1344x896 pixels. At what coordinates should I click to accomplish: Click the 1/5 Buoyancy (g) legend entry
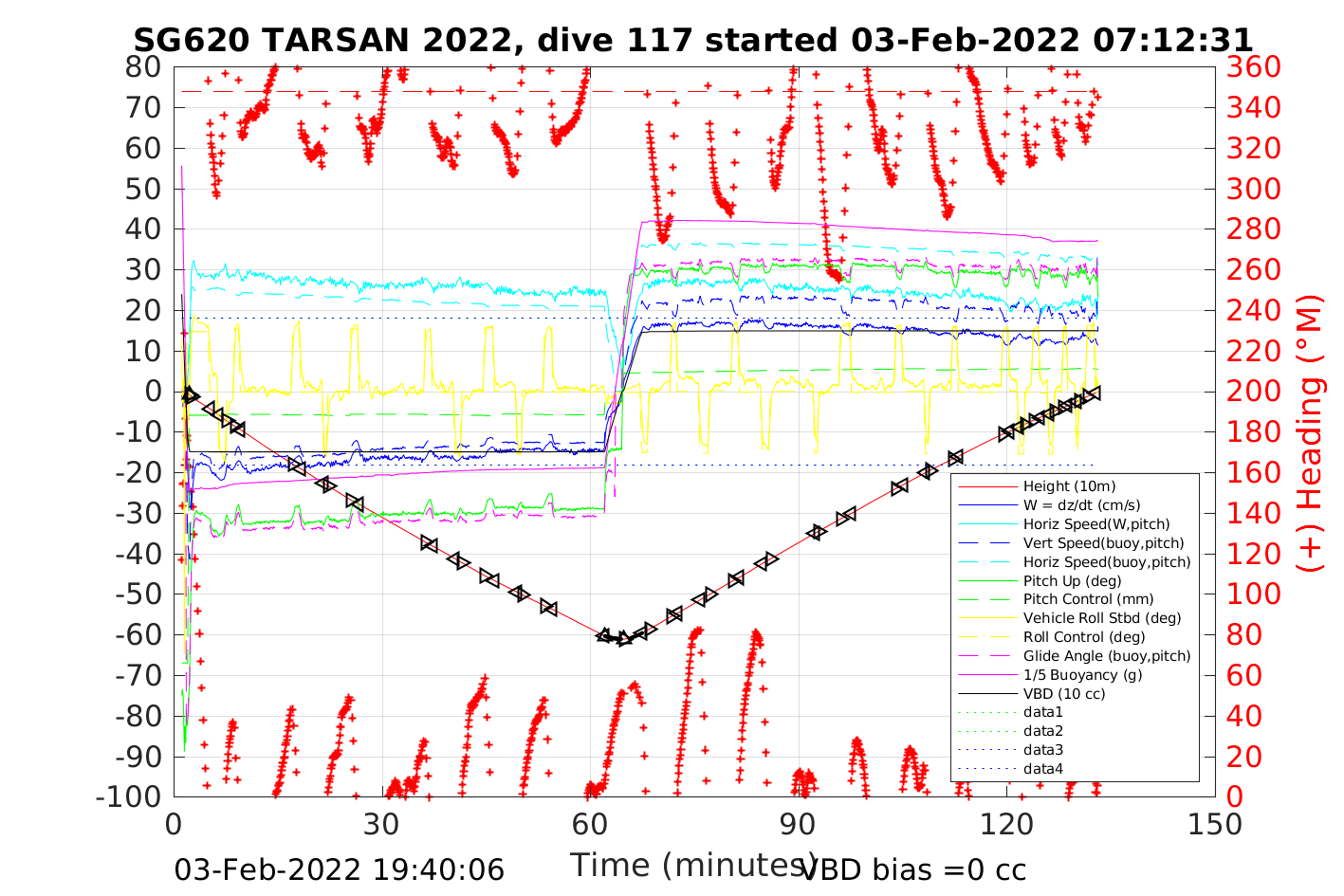[1082, 675]
